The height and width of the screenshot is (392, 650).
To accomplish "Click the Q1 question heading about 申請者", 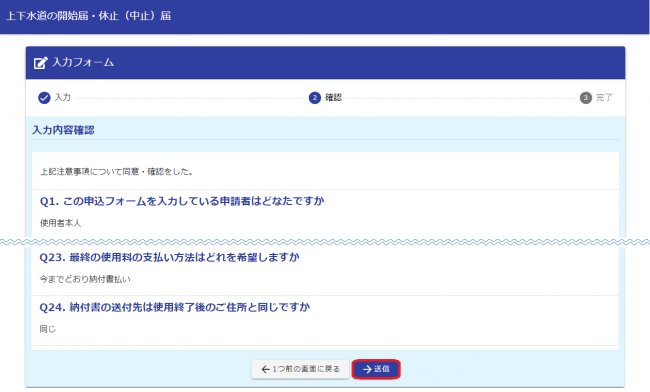I will (182, 201).
